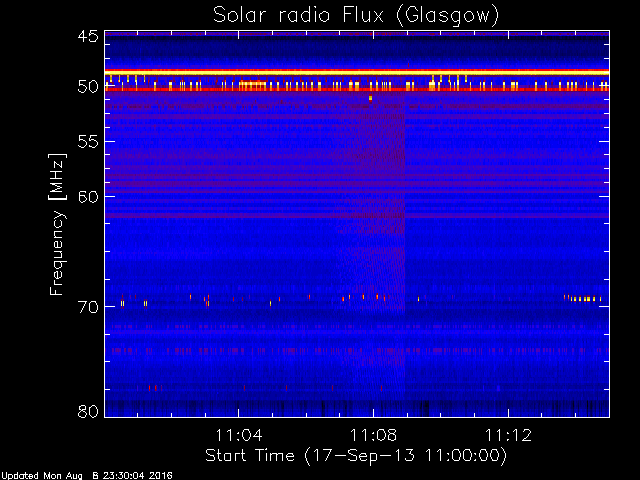Click the 50 frequency tick label

tap(88, 87)
